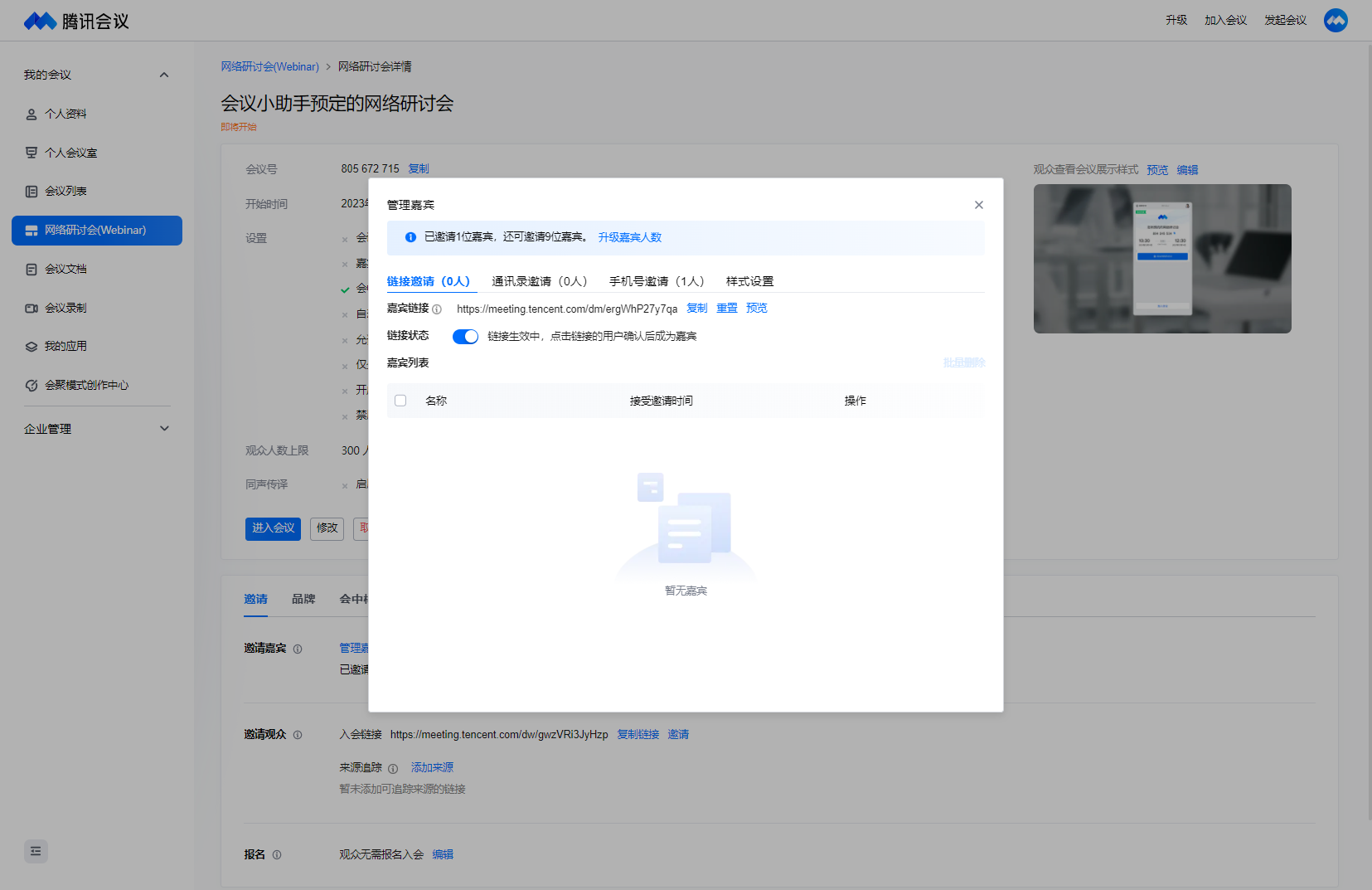This screenshot has width=1372, height=890.
Task: Click the info icon beside 来源追踪
Action: [x=393, y=769]
